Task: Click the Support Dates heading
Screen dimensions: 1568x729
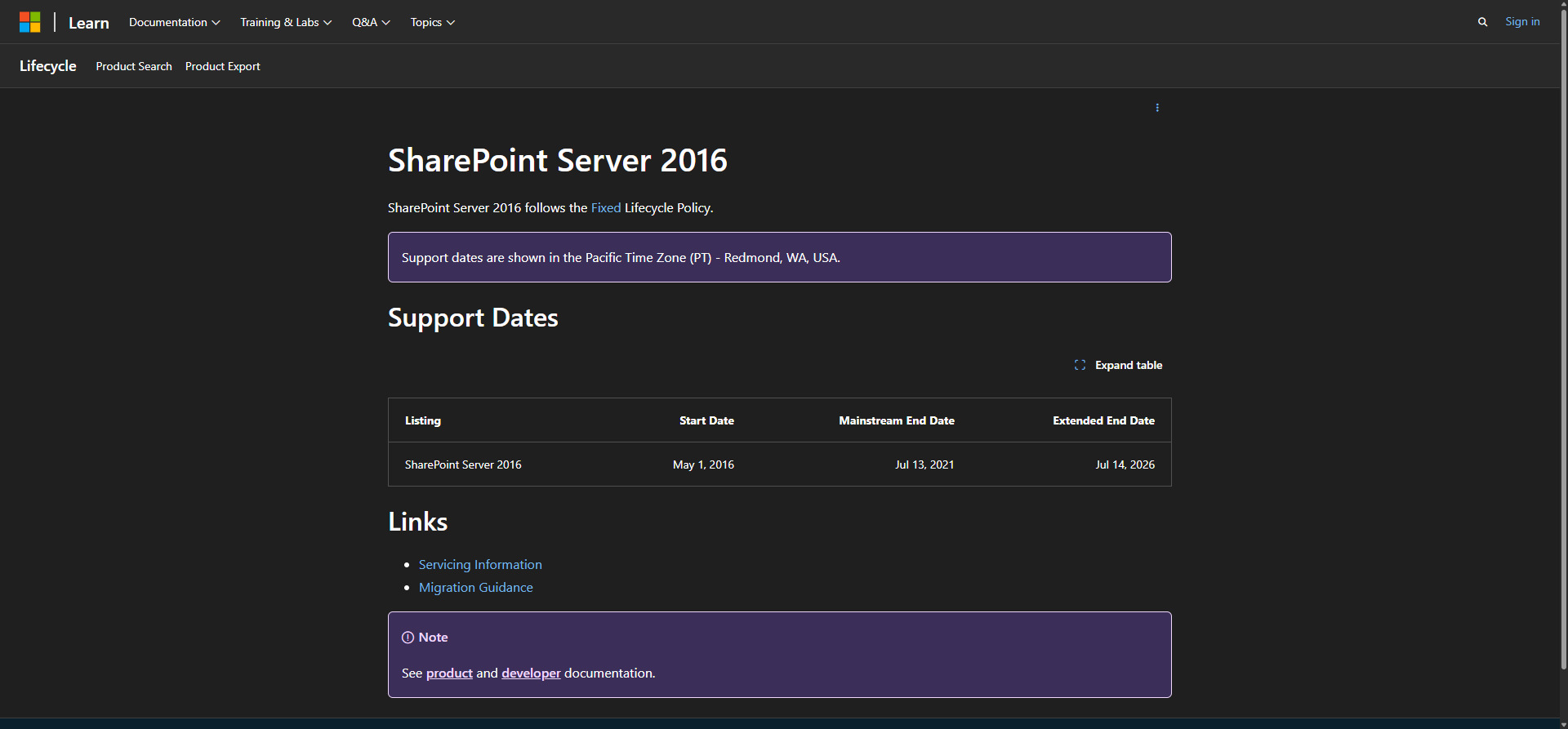Action: 473,318
